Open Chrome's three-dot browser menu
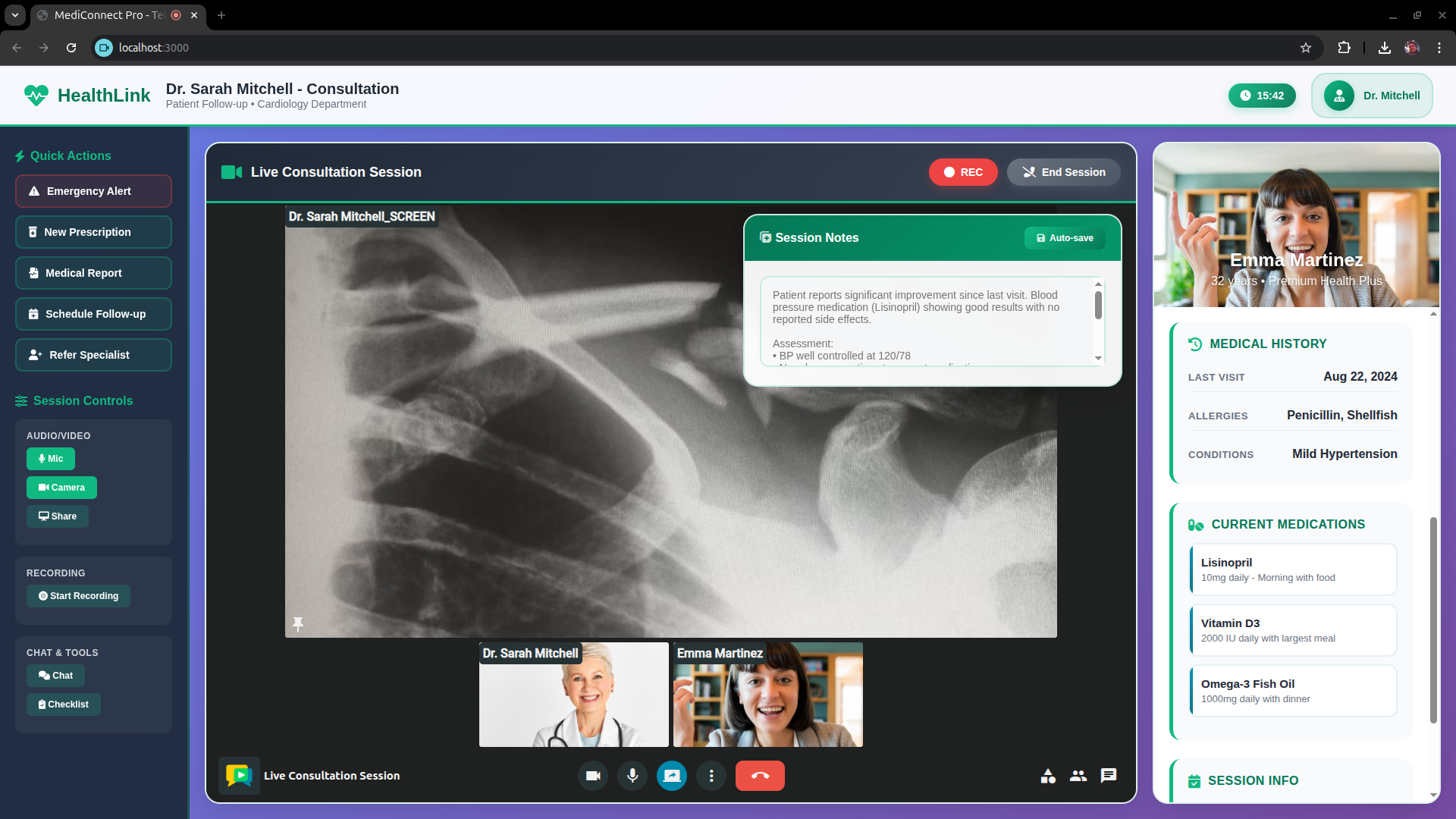 [1439, 48]
